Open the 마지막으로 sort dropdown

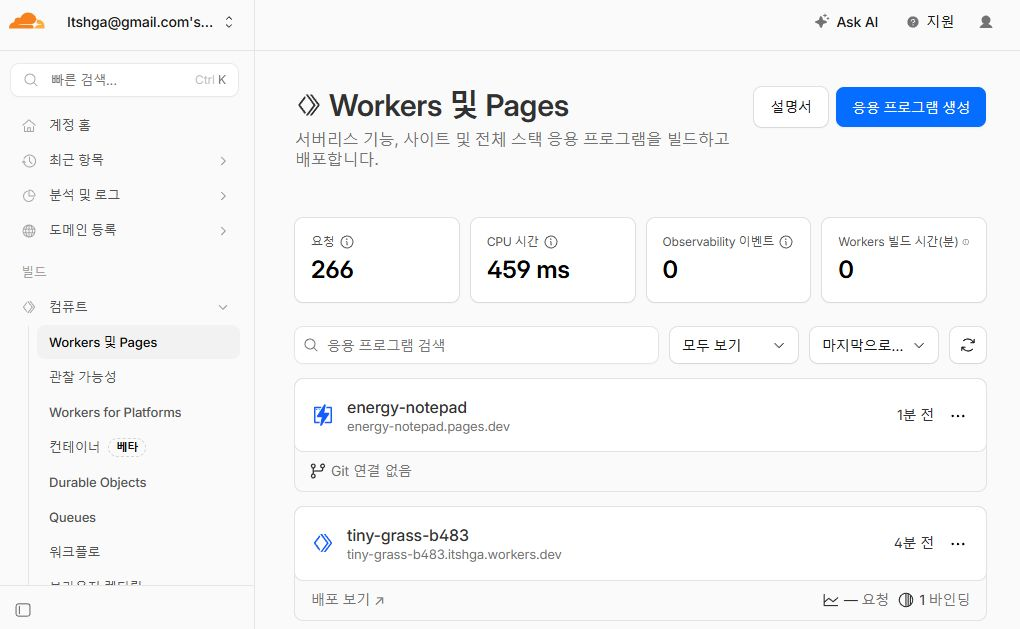click(x=874, y=345)
